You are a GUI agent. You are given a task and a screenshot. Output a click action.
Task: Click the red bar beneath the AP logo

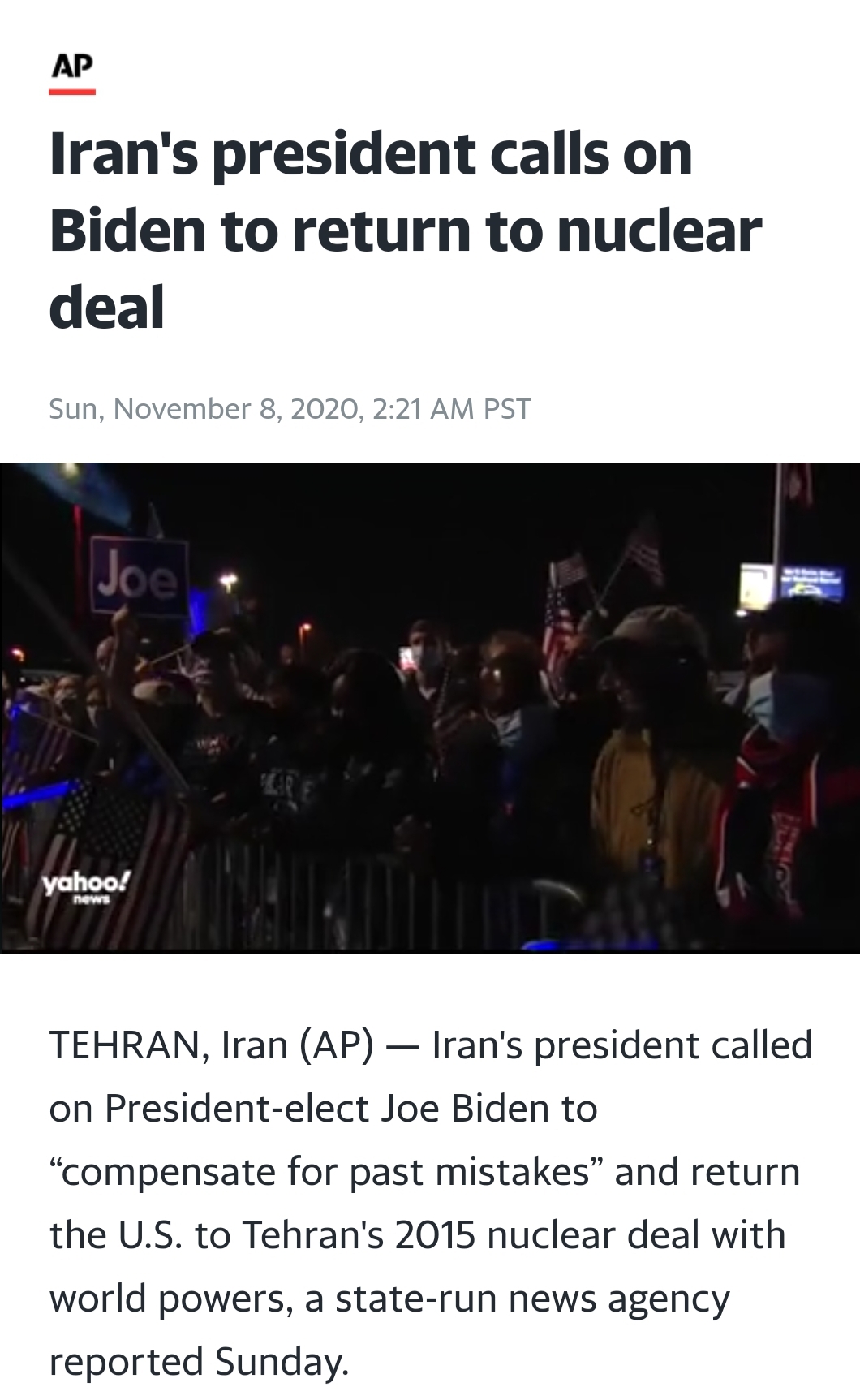(x=72, y=92)
